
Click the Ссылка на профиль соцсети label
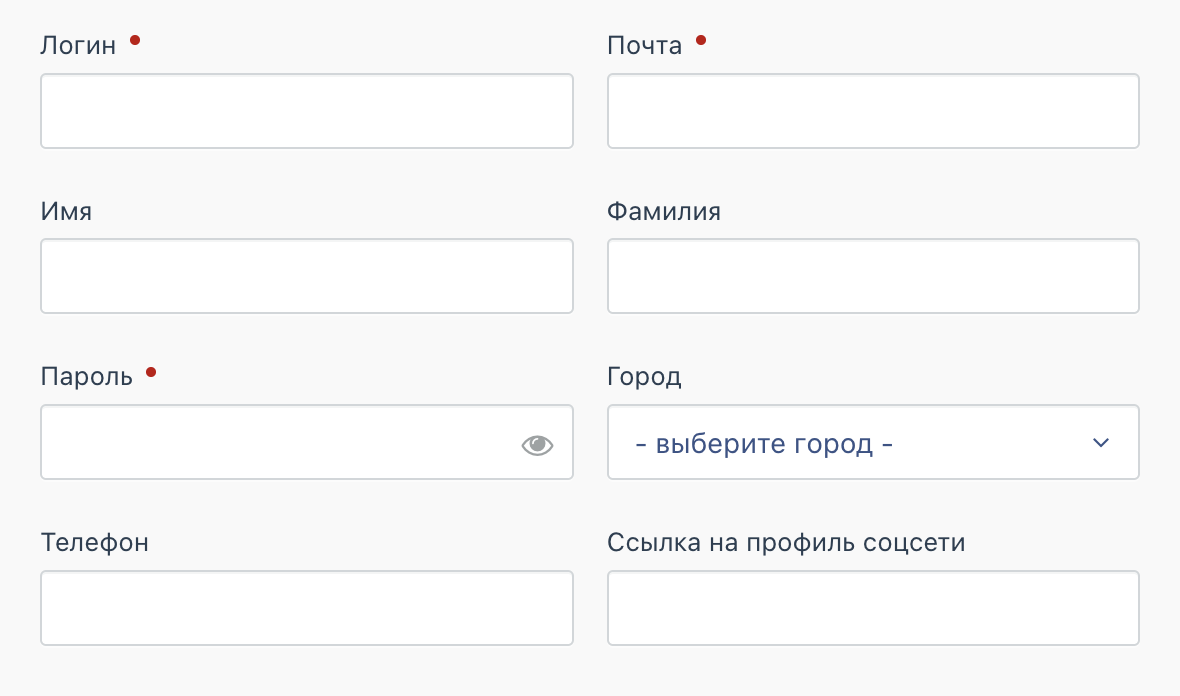click(785, 542)
